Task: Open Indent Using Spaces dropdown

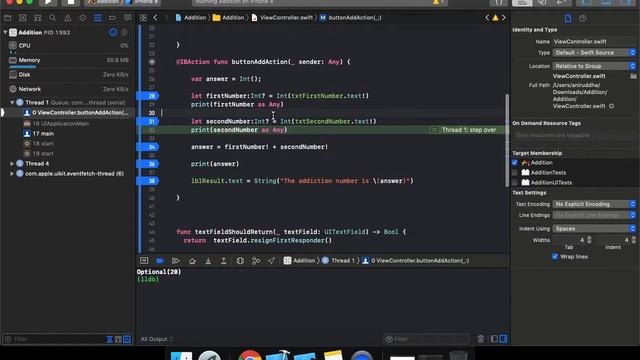Action: [594, 229]
